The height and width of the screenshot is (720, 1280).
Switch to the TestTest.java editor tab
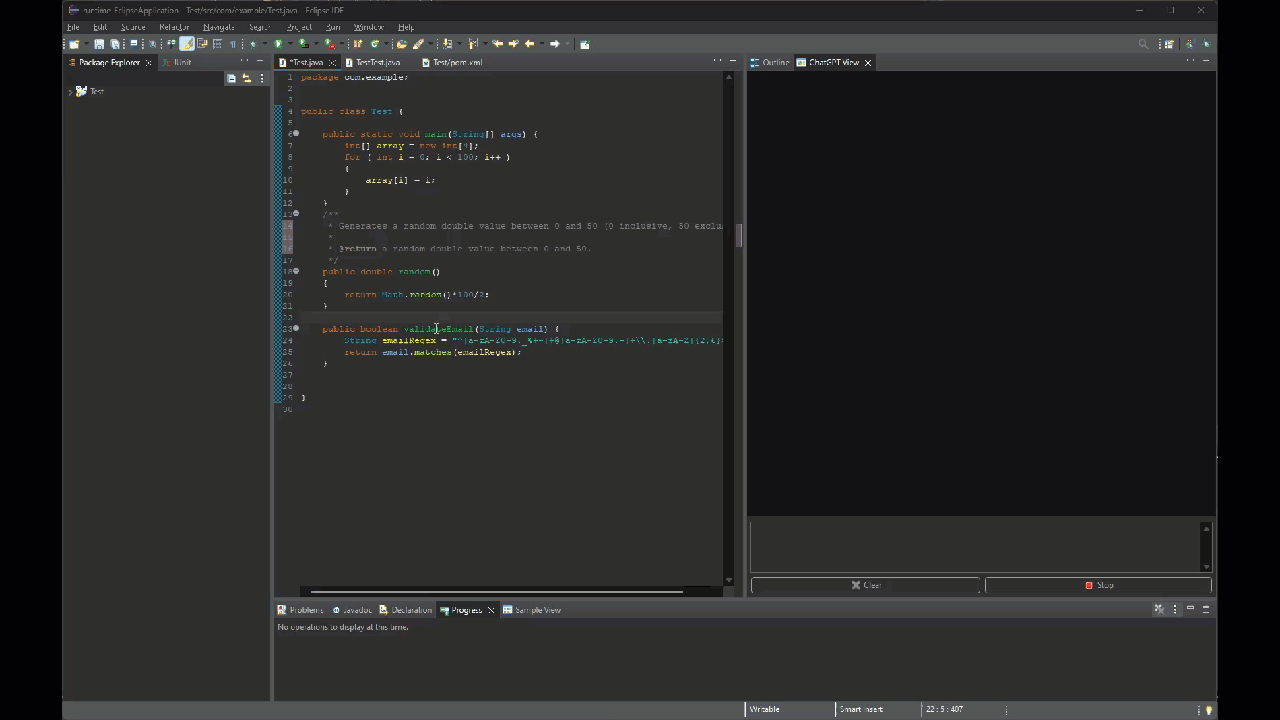point(377,62)
